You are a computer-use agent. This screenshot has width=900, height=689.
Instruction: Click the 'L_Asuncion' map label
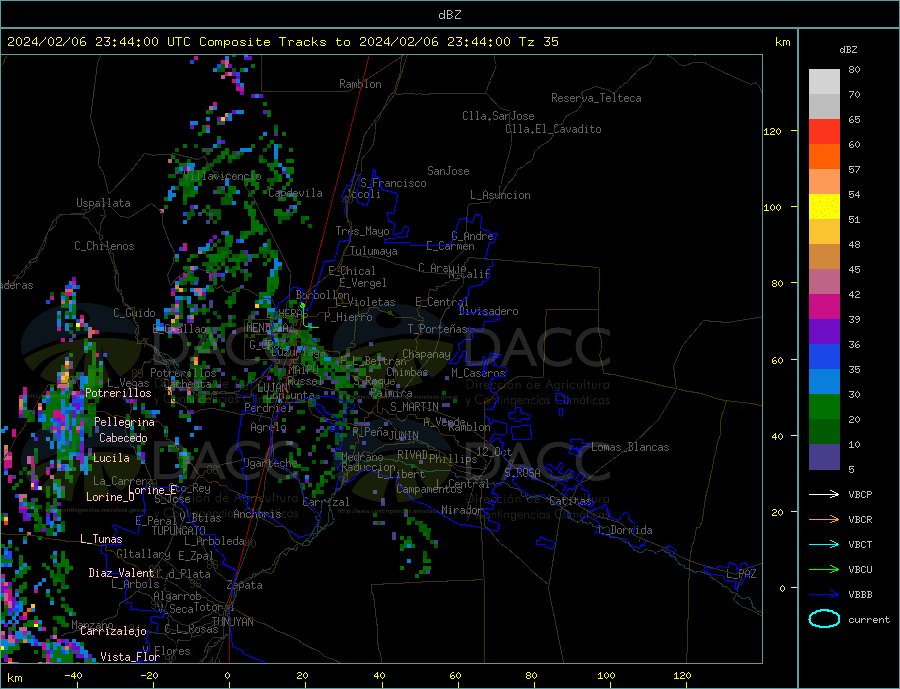(x=500, y=195)
